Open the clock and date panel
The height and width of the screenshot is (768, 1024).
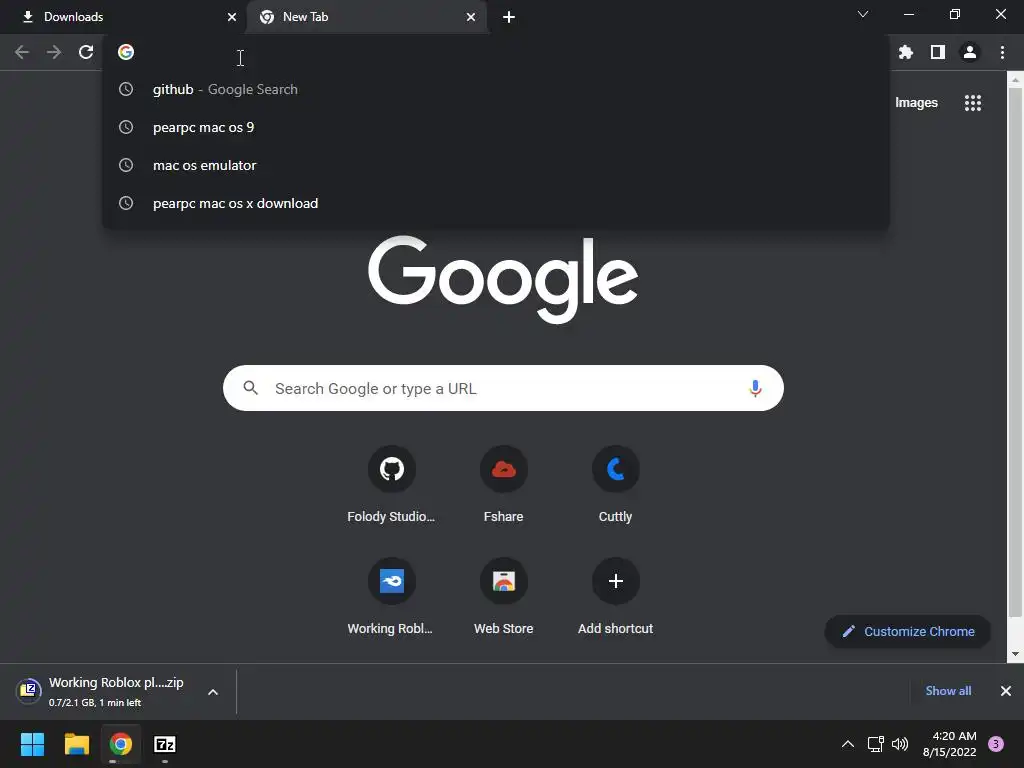tap(950, 744)
